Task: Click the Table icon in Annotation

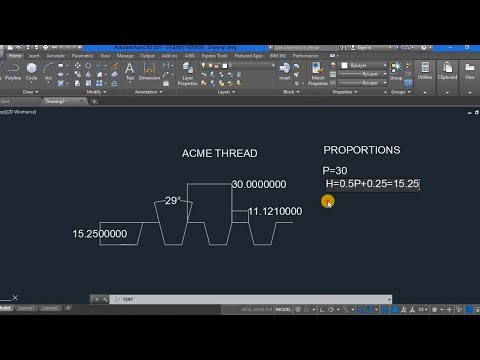Action: (166, 83)
